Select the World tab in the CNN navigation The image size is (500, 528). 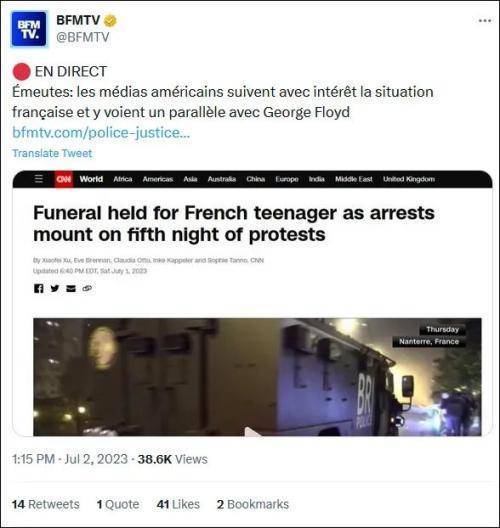91,179
